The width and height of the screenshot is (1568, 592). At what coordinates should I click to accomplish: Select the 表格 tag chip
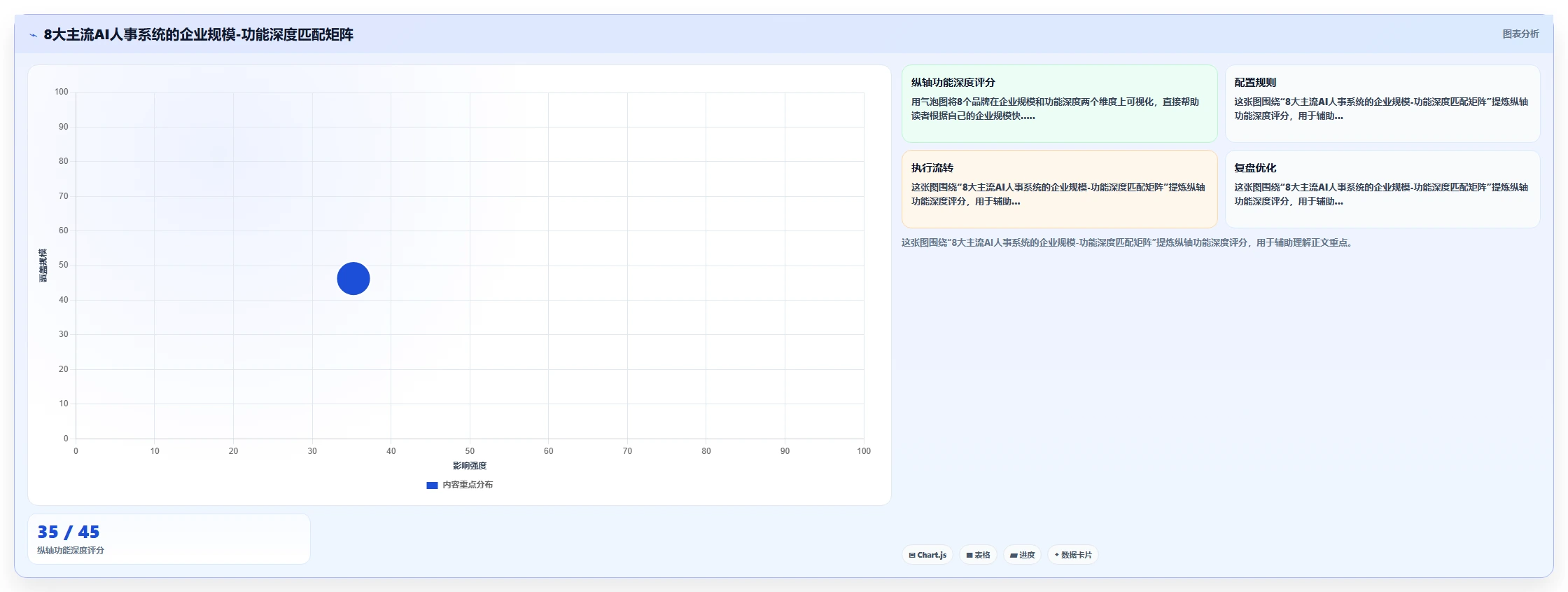(x=978, y=555)
